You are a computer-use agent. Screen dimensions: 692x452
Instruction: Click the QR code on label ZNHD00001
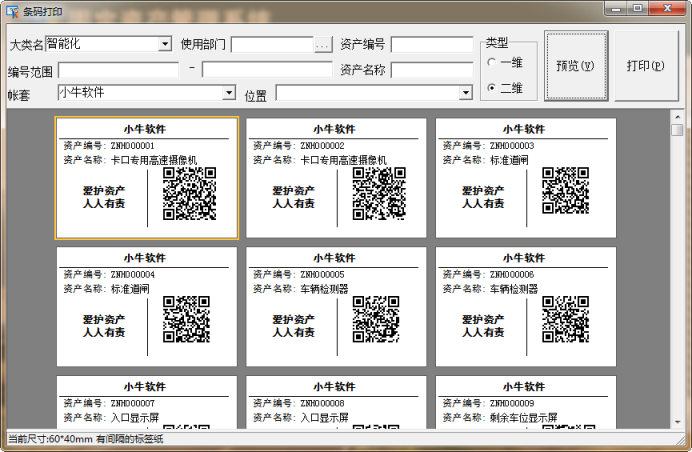(189, 193)
